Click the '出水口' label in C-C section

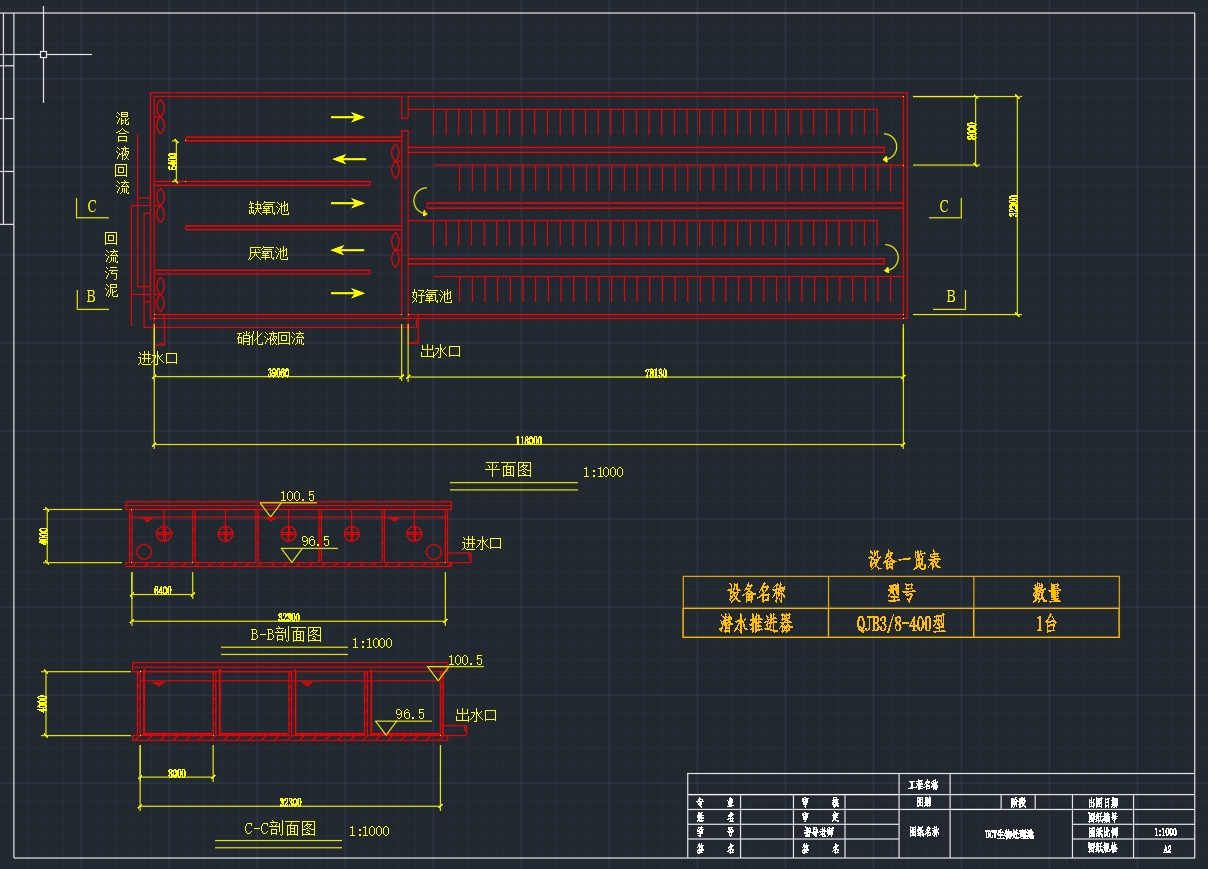tap(476, 715)
